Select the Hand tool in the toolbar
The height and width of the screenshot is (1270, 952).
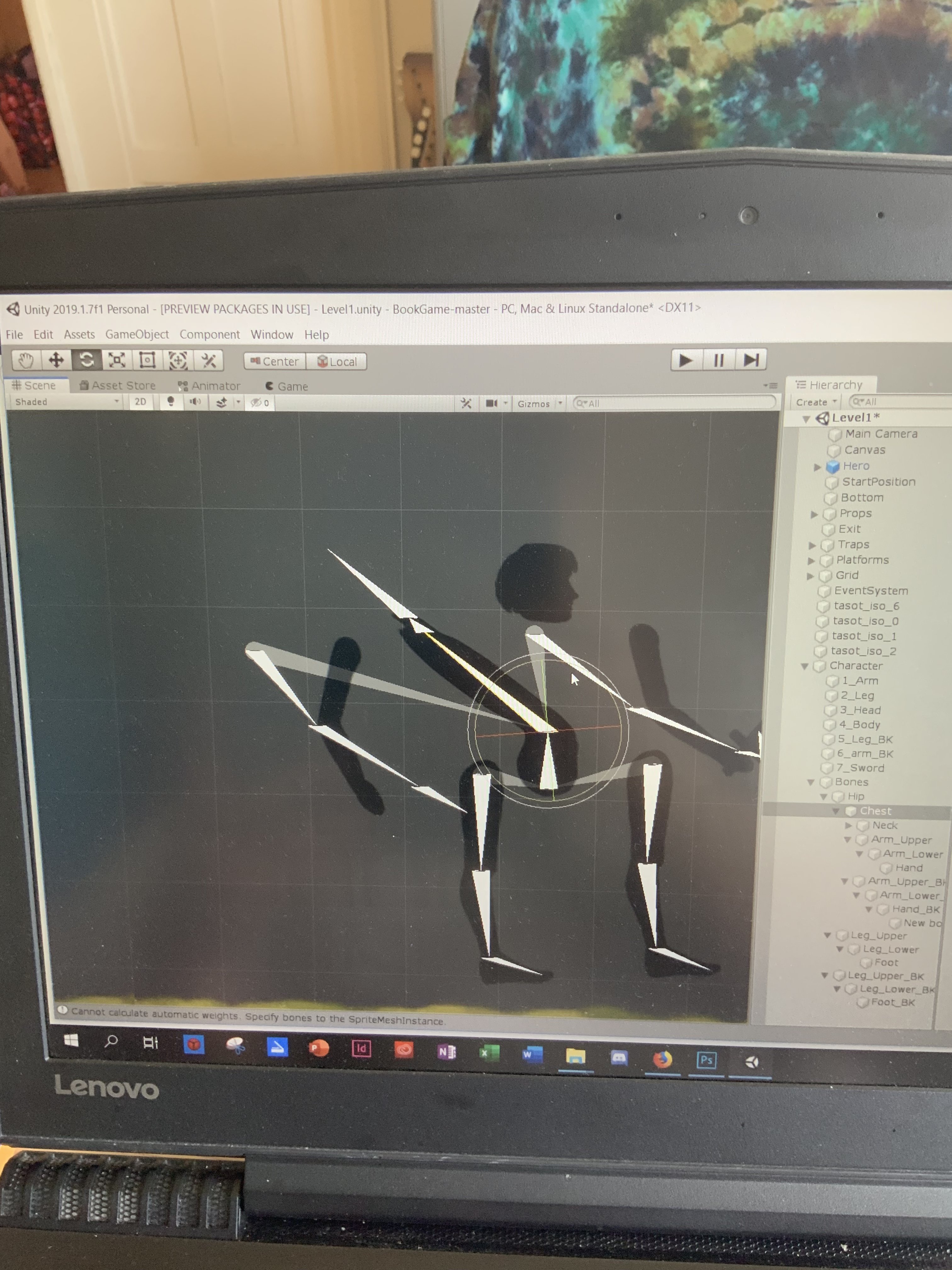(x=26, y=361)
